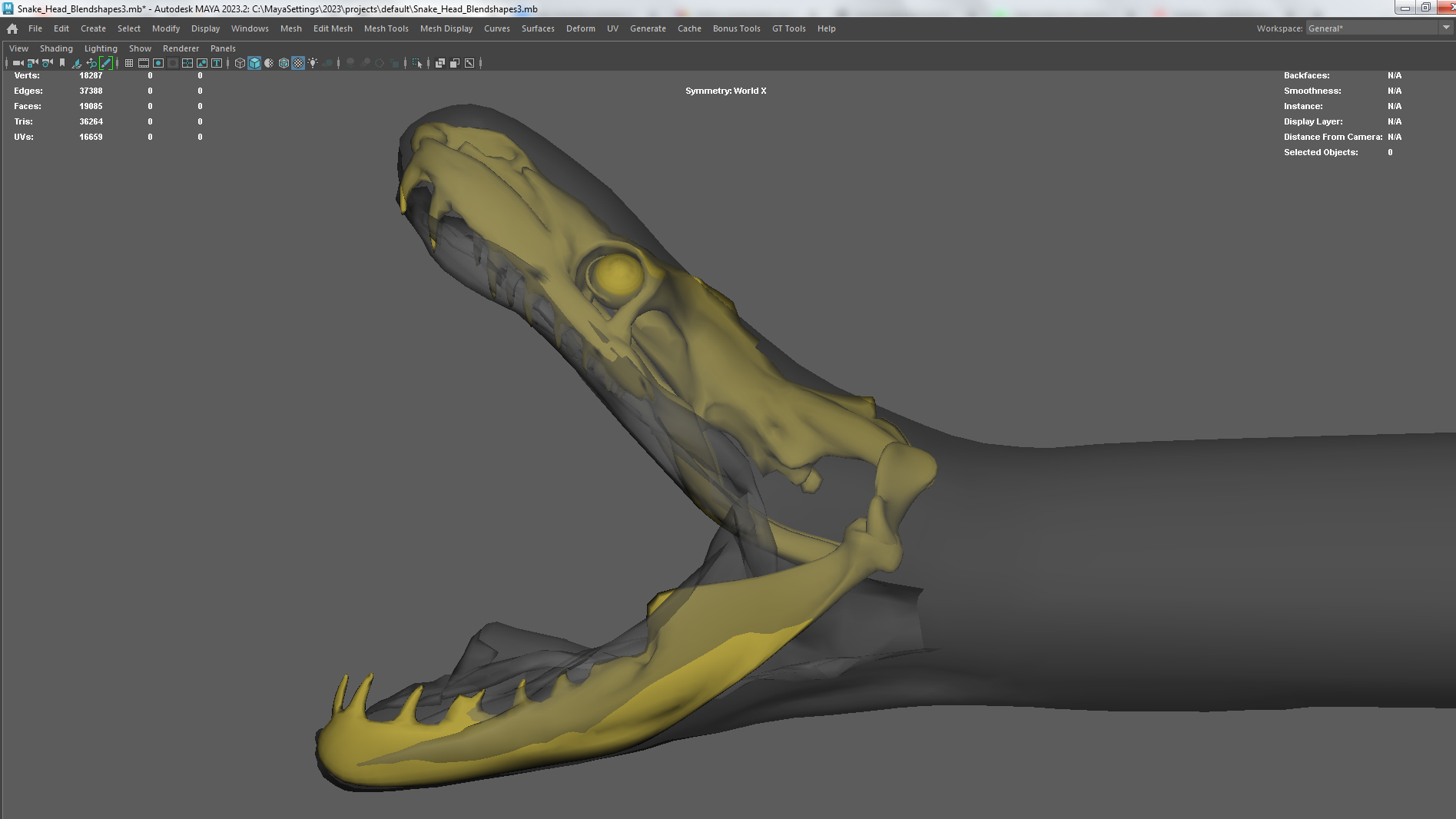Click the Symmetry: World X label
Image resolution: width=1456 pixels, height=819 pixels.
click(x=725, y=91)
